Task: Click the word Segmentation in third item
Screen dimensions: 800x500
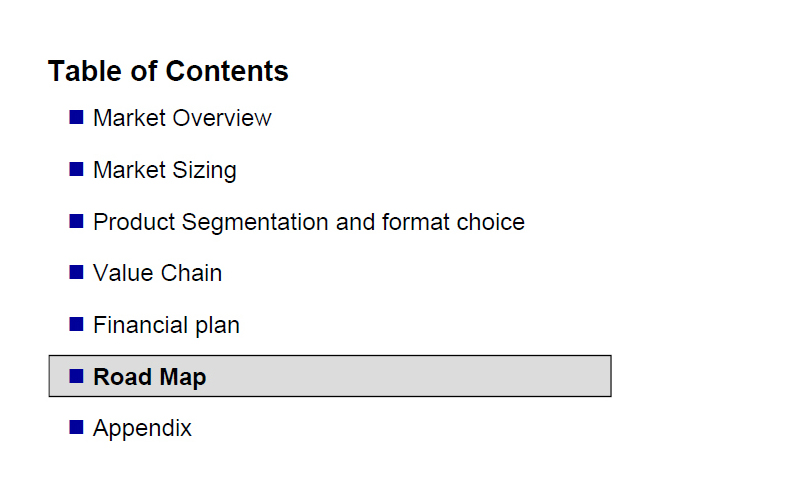Action: click(255, 222)
